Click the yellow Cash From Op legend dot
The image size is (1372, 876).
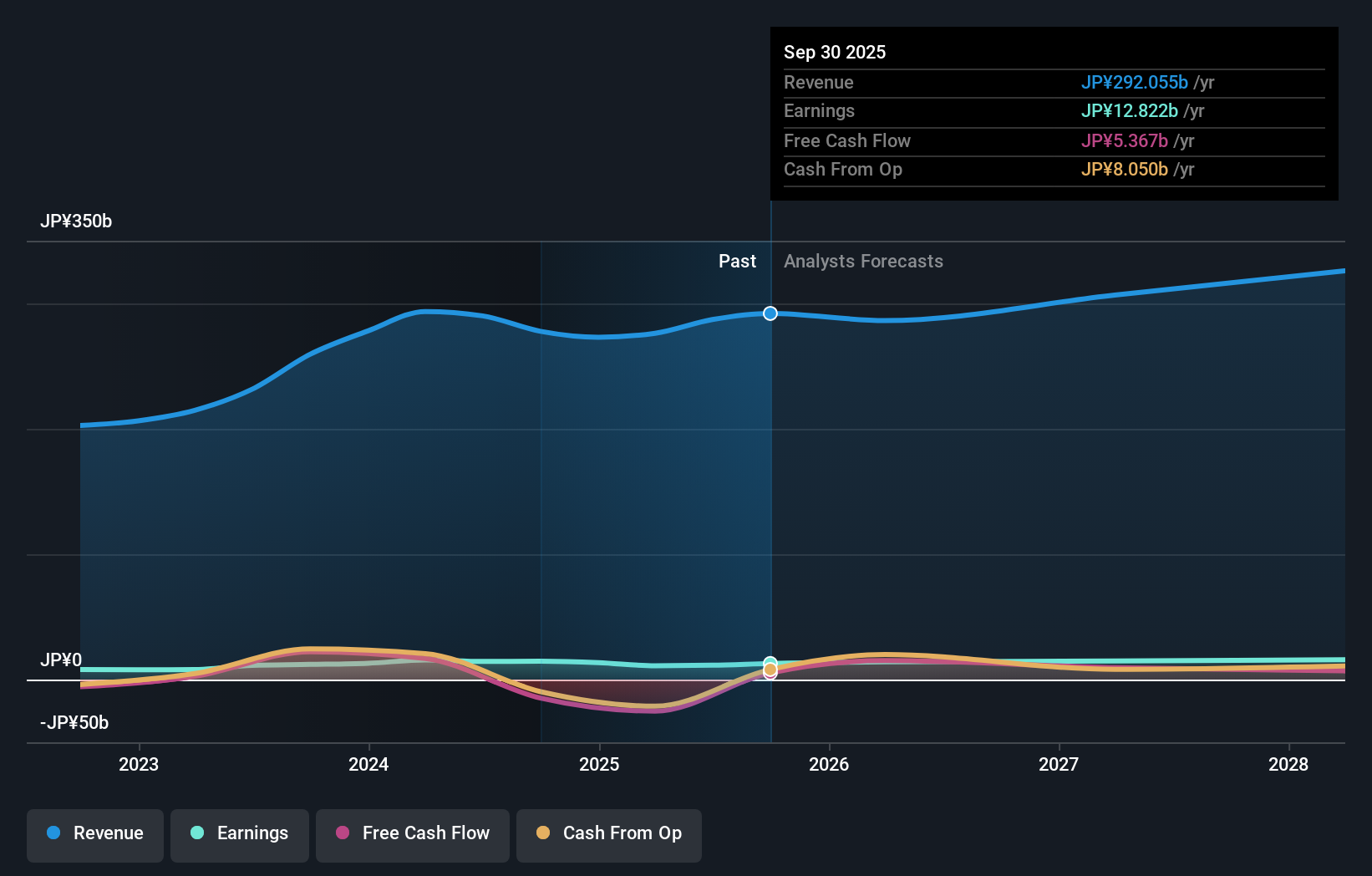pos(544,833)
